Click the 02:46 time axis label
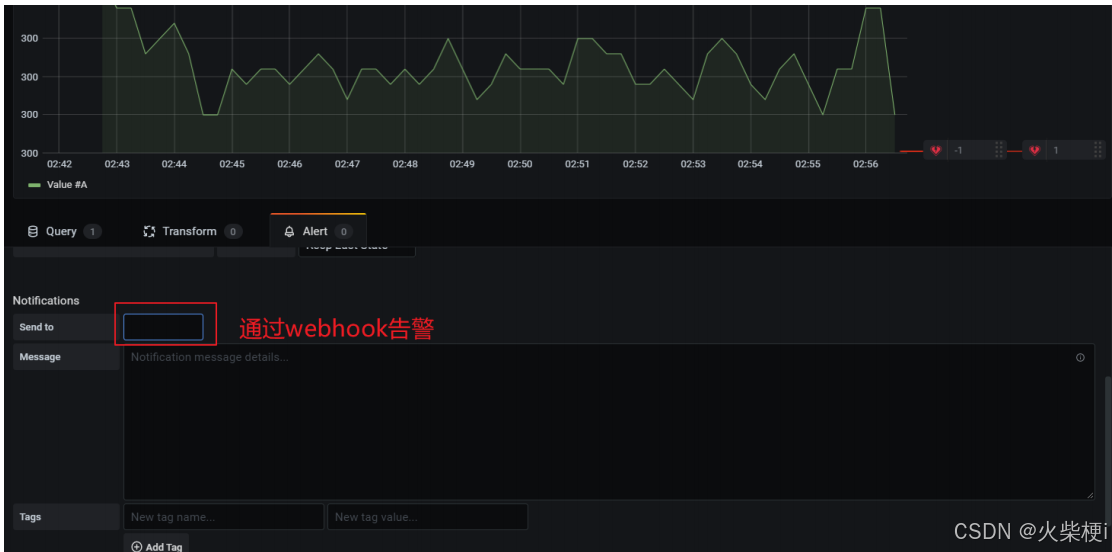Image resolution: width=1112 pixels, height=552 pixels. click(x=289, y=164)
